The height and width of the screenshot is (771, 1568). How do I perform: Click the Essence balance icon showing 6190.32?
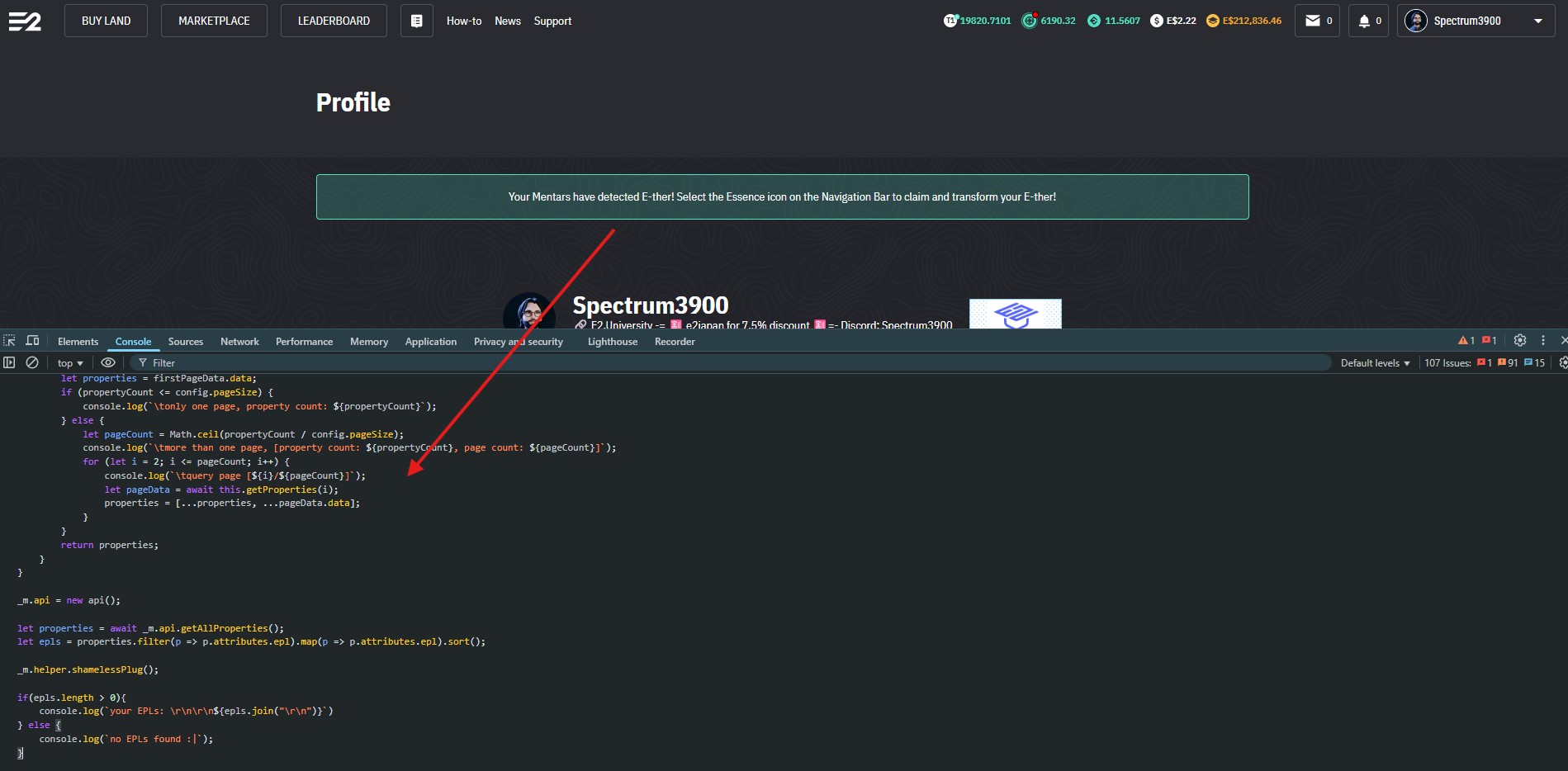tap(1029, 21)
